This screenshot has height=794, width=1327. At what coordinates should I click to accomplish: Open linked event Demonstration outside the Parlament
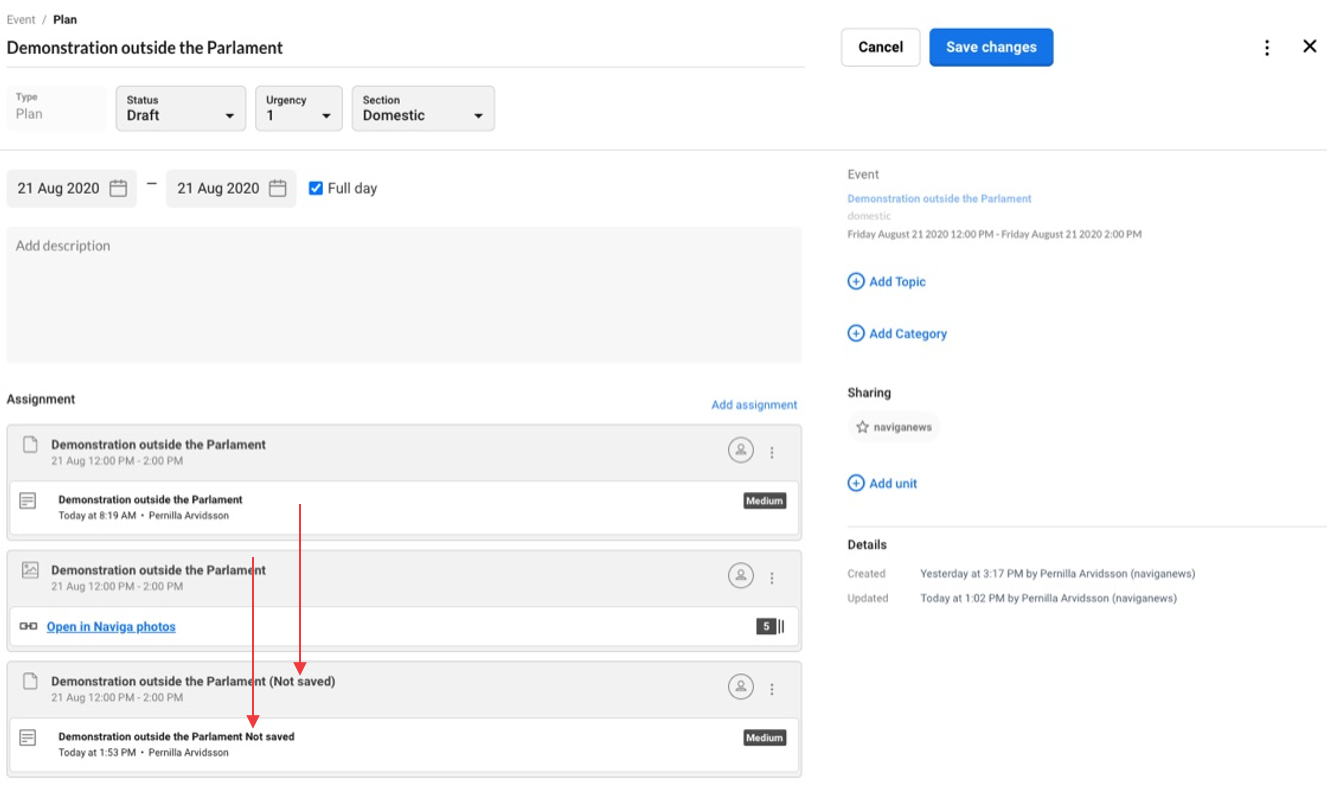tap(939, 199)
